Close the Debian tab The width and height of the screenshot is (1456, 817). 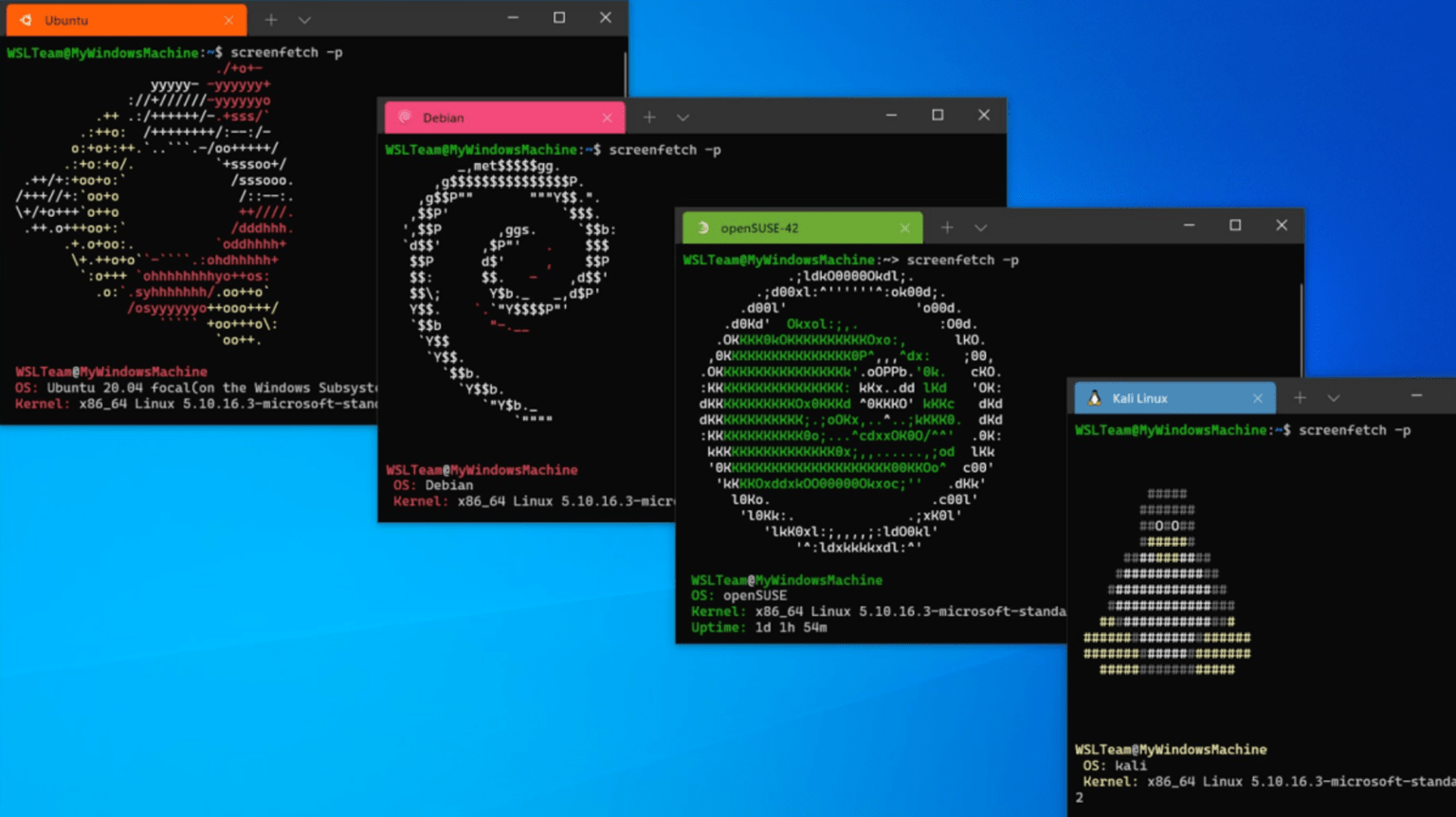(607, 118)
